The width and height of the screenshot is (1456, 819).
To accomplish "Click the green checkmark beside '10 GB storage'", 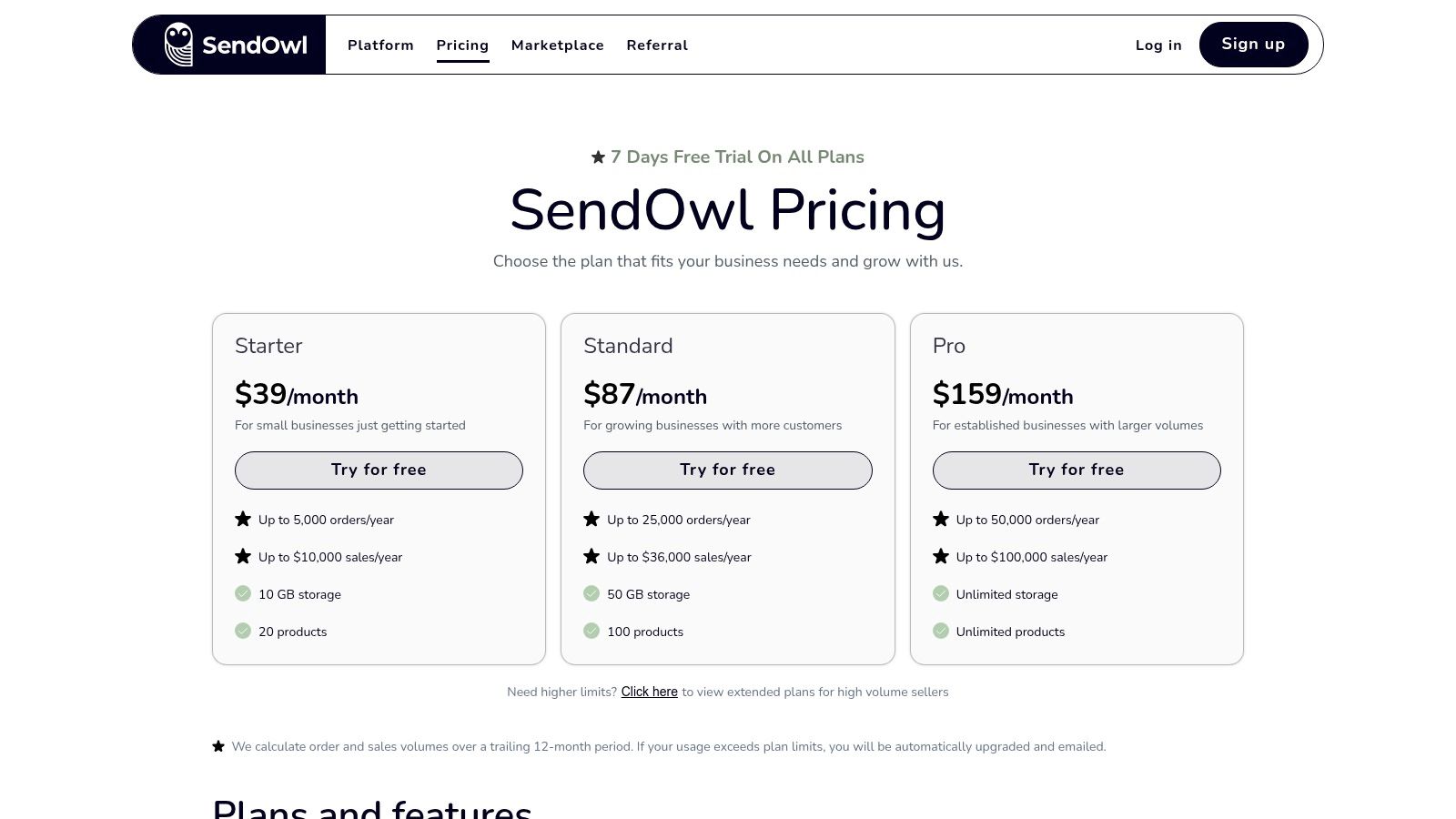I will [x=242, y=593].
